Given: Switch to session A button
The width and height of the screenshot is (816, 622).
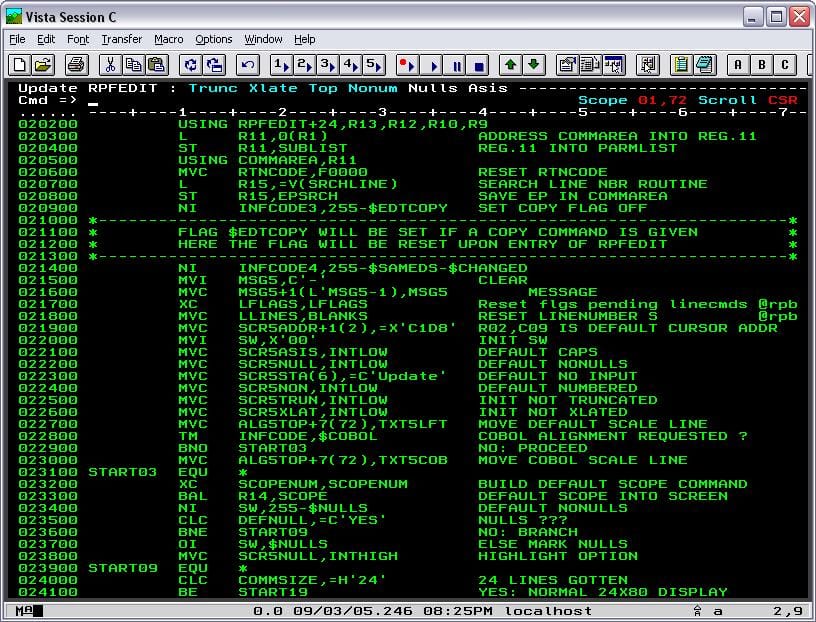Looking at the screenshot, I should coord(738,65).
